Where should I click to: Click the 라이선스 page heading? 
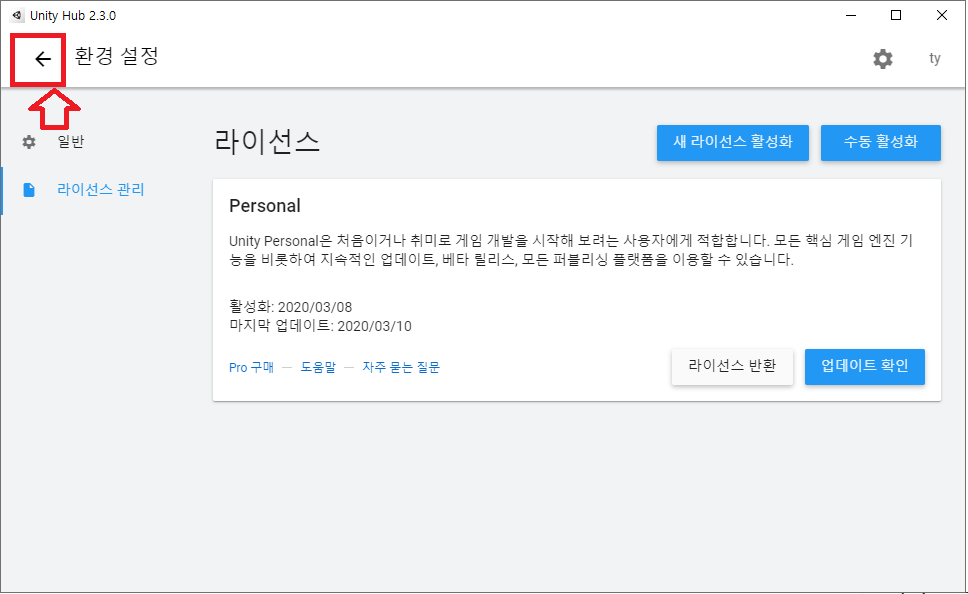point(267,141)
